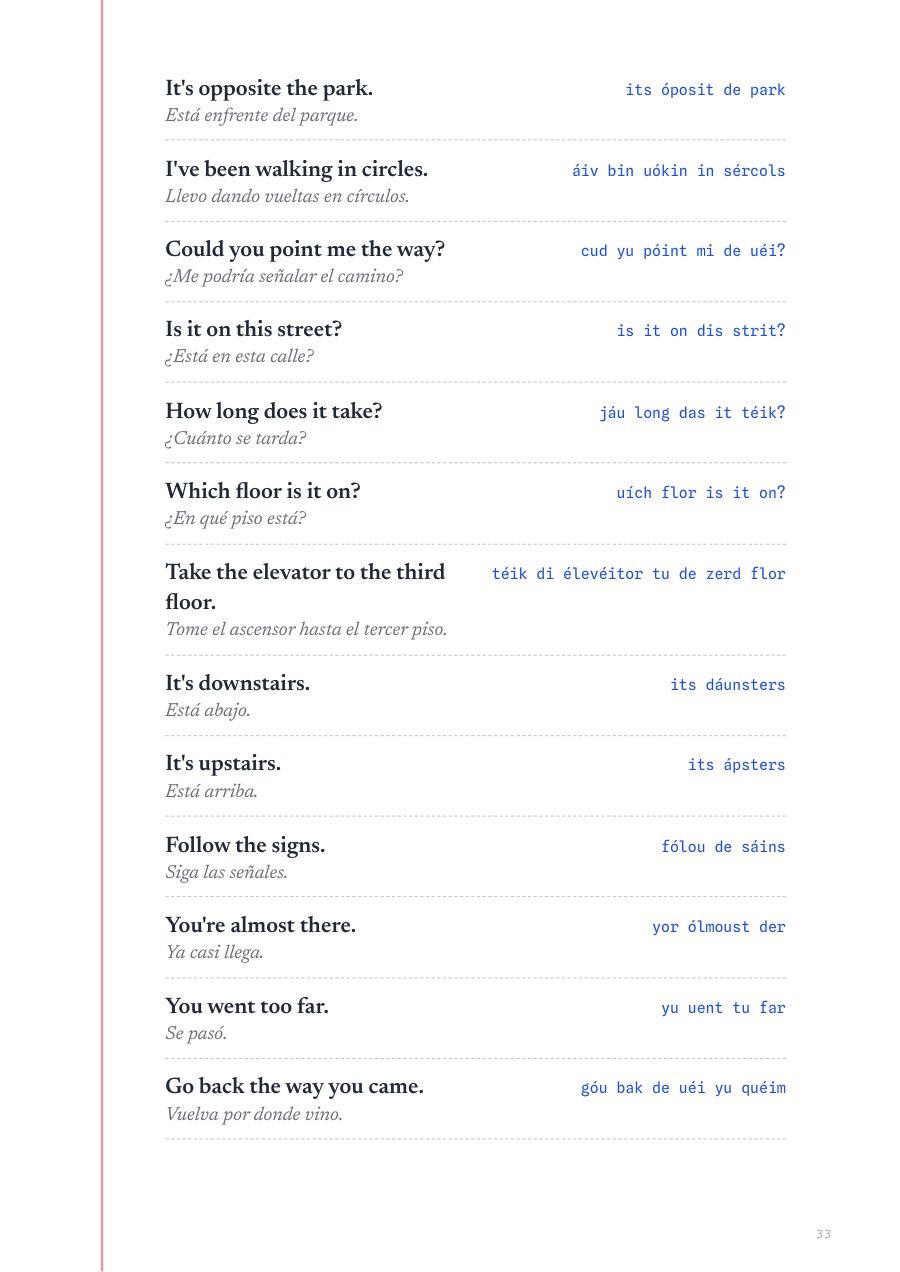This screenshot has width=900, height=1272.
Task: Click the phrase "Follow the signs."
Action: pos(245,845)
